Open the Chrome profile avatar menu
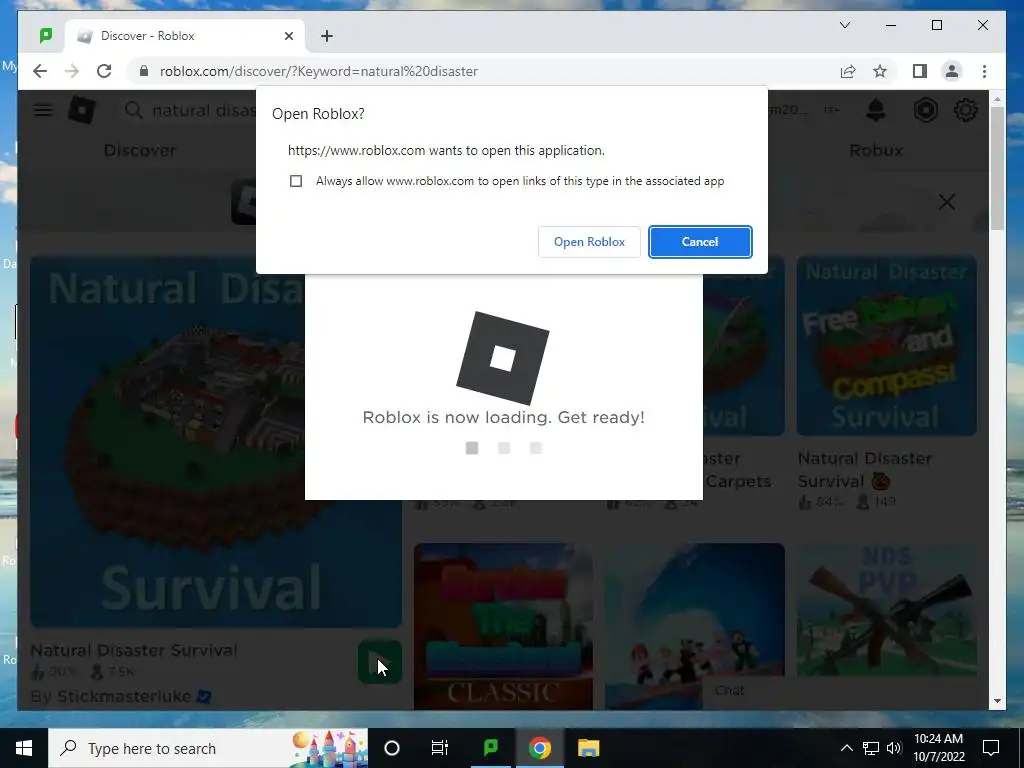Image resolution: width=1024 pixels, height=768 pixels. [x=952, y=71]
